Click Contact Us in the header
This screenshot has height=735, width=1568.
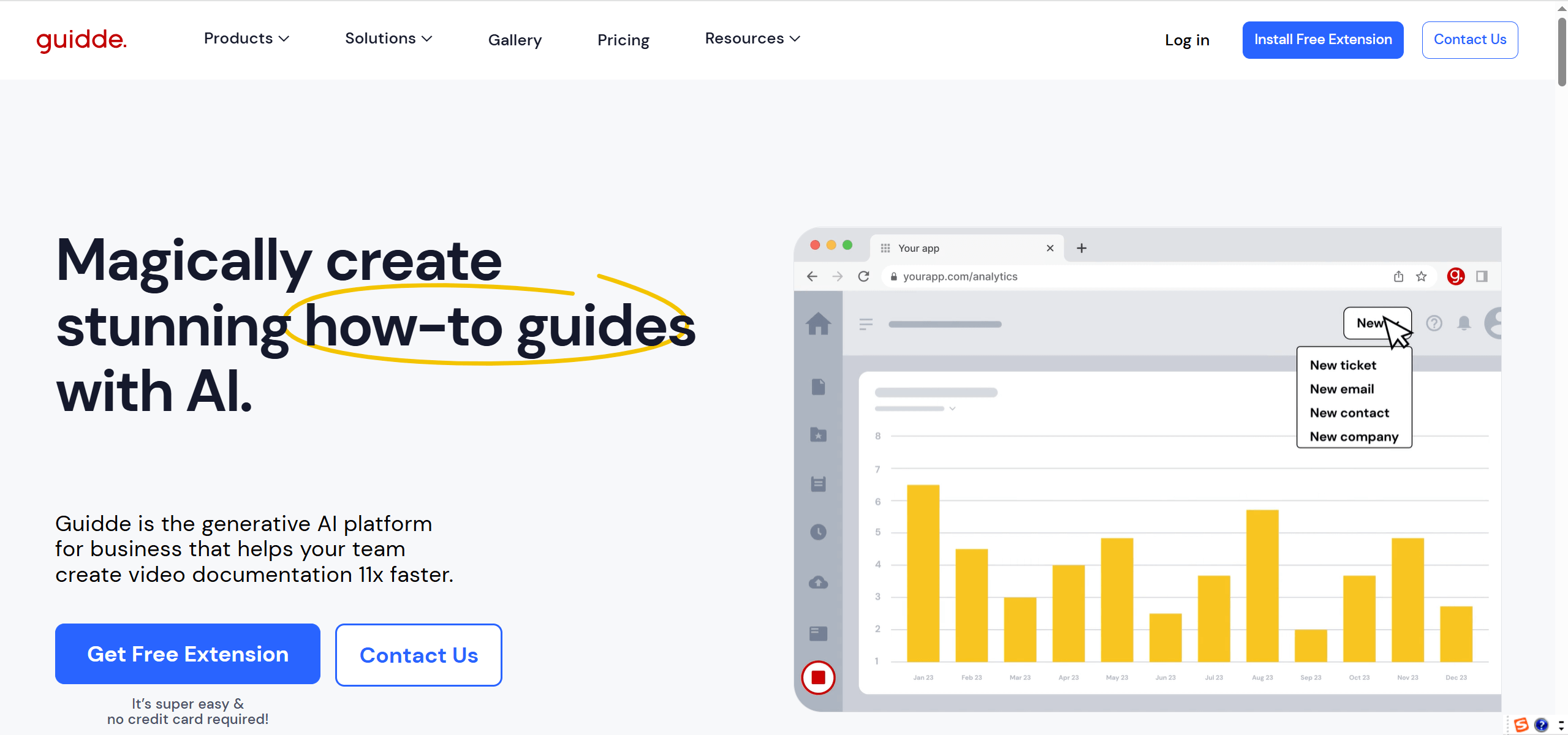1470,40
